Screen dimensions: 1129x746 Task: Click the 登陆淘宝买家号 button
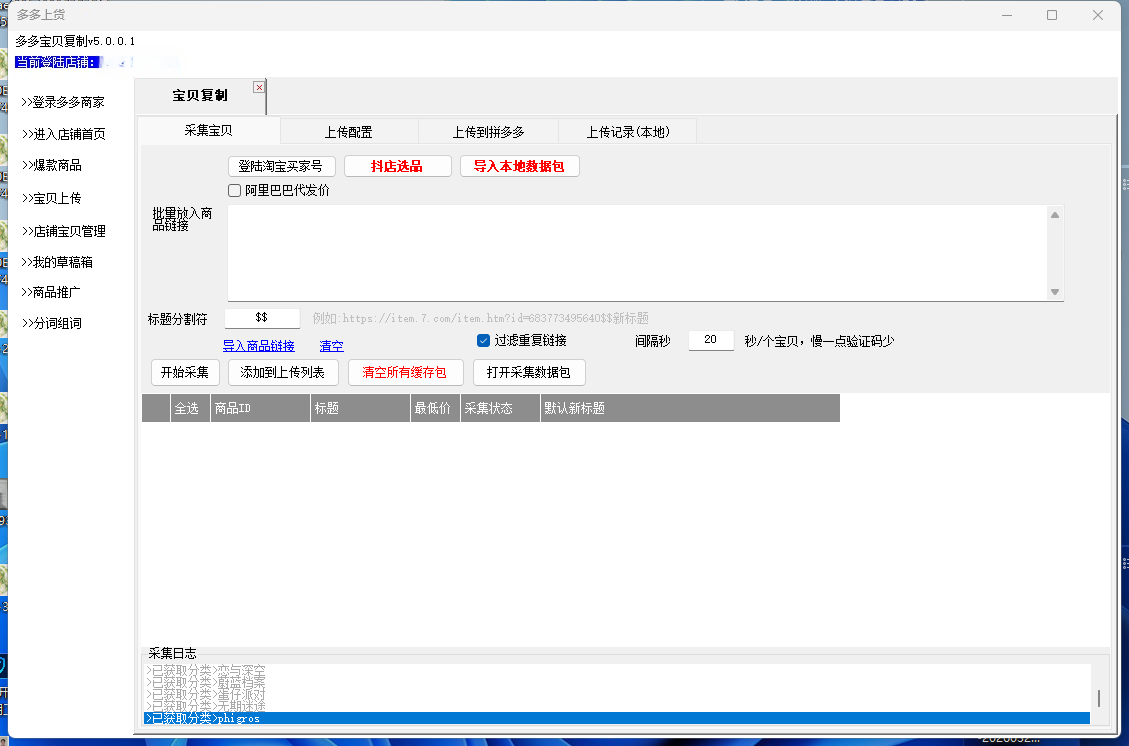point(281,166)
